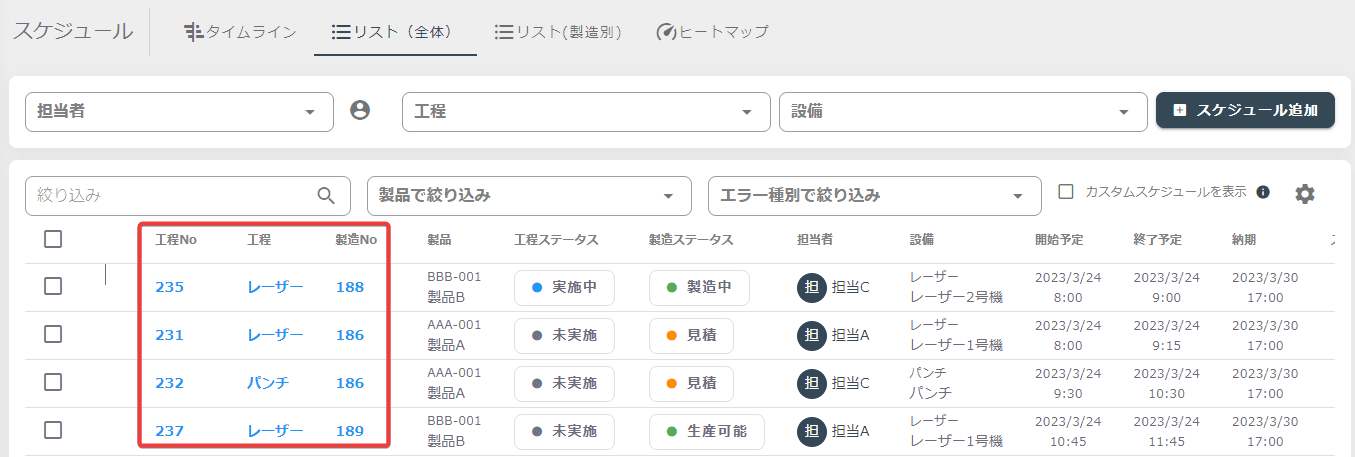Click the info icon next to カスタムスケジュールを表示
Image resolution: width=1355 pixels, height=457 pixels.
click(x=1263, y=192)
